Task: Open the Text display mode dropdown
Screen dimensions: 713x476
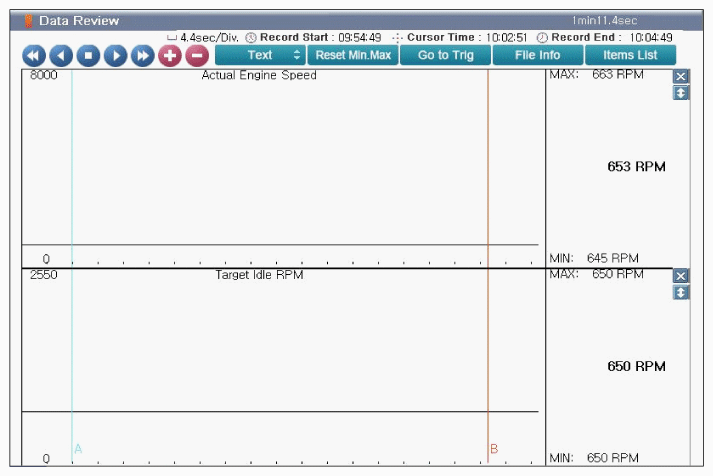Action: coord(260,55)
